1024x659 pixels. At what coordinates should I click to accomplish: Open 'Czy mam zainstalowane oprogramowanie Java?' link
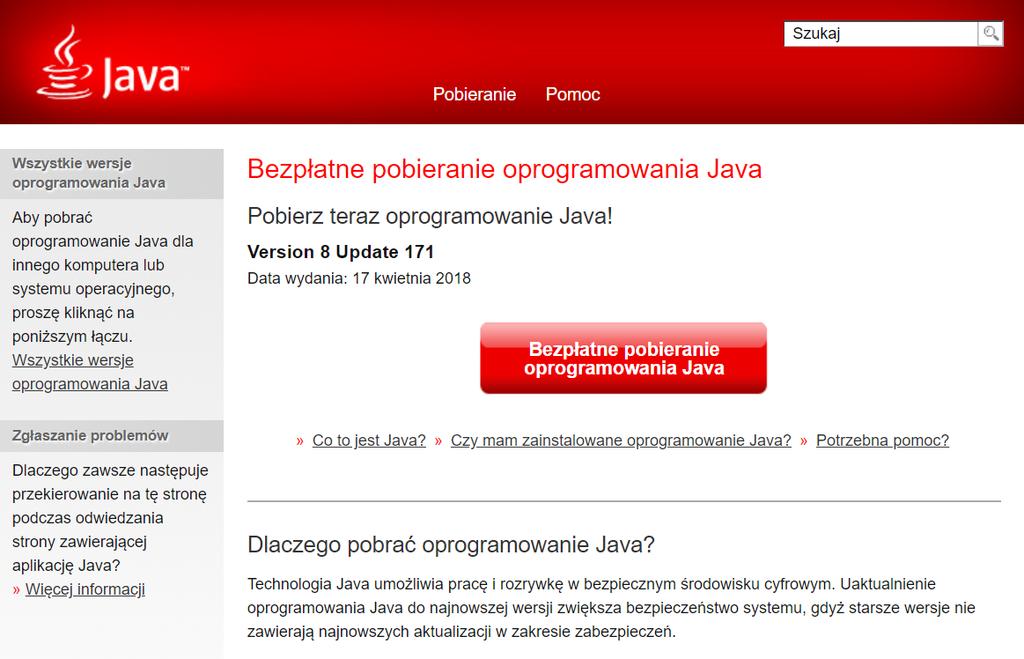pyautogui.click(x=620, y=440)
